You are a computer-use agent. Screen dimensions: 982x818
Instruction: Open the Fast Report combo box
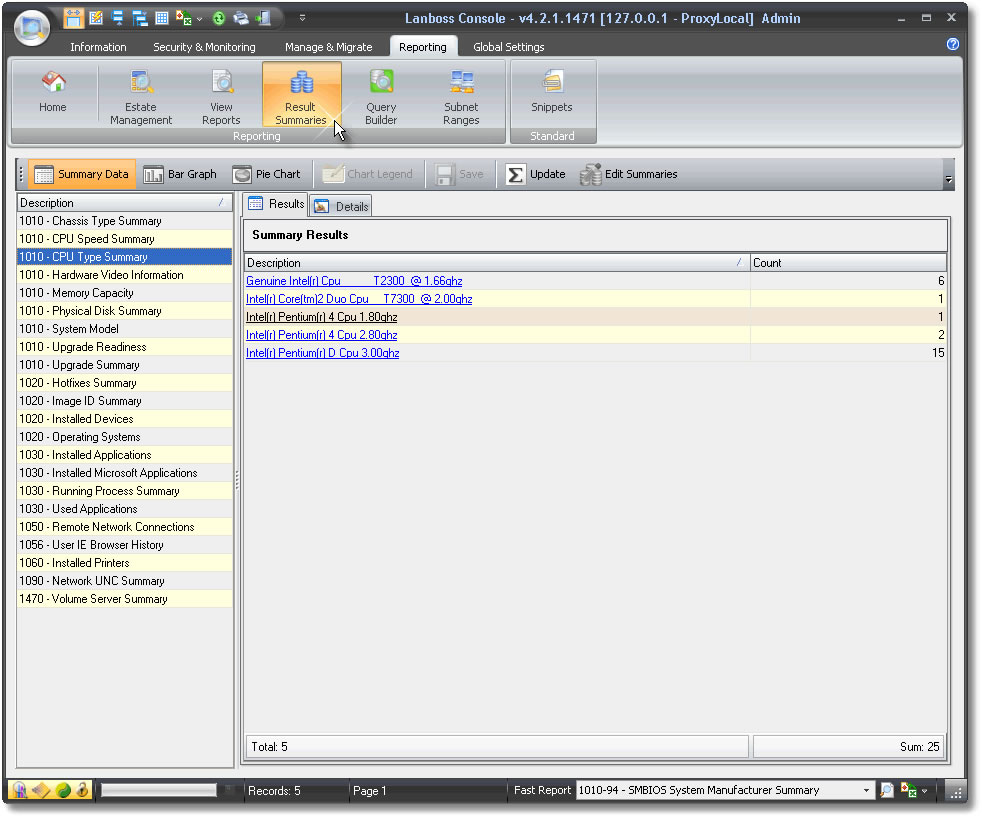(725, 790)
